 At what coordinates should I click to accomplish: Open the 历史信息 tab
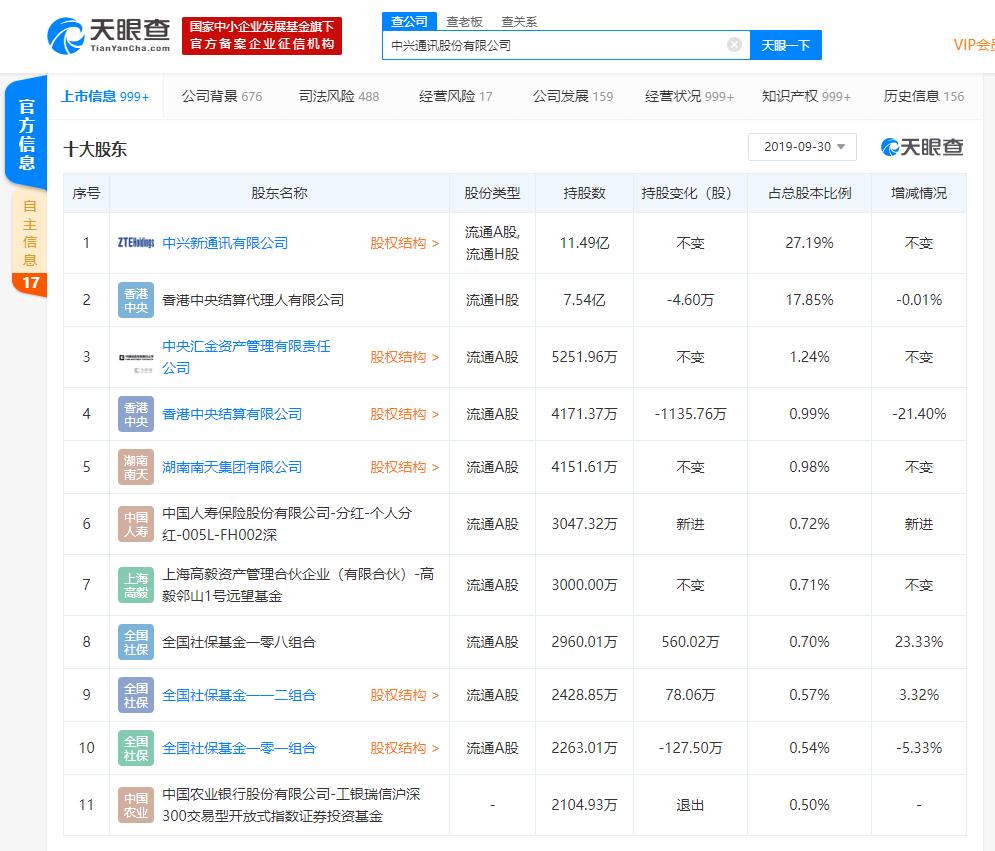(924, 96)
